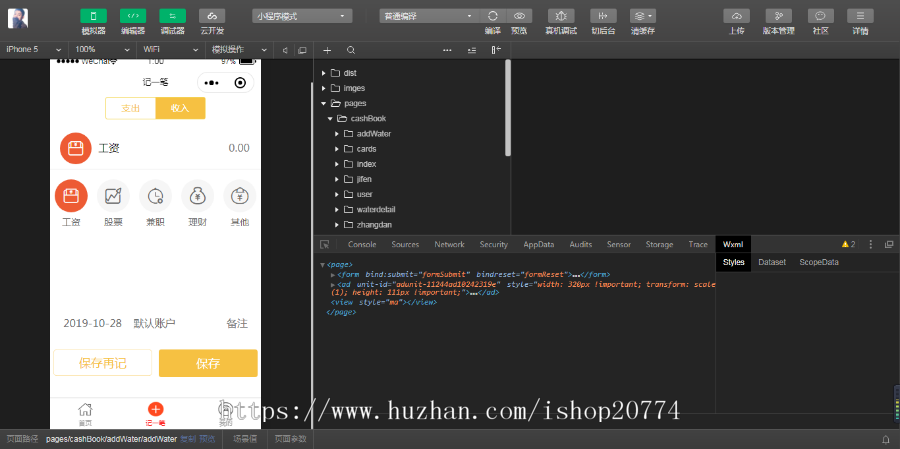Image resolution: width=900 pixels, height=449 pixels.
Task: Select the 股票 category icon in simulator
Action: (113, 196)
